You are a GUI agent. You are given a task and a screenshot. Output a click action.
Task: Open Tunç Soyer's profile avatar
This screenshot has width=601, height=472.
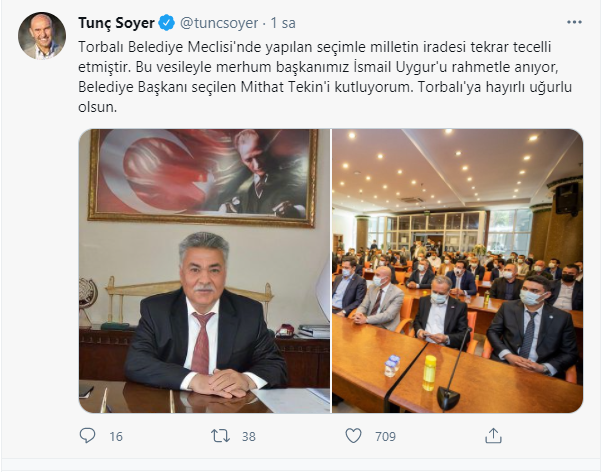(x=42, y=36)
